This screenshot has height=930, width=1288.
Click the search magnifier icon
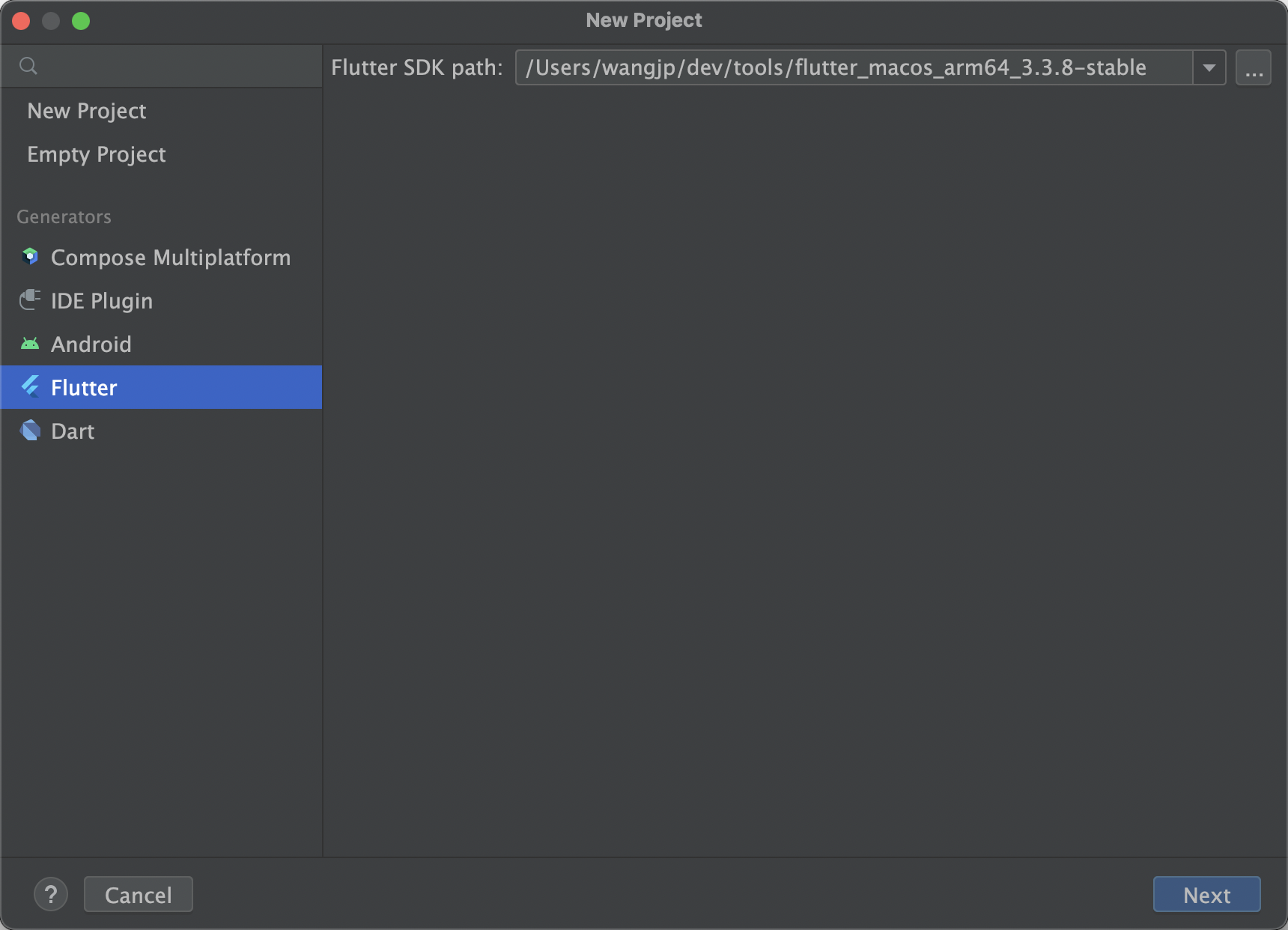28,66
